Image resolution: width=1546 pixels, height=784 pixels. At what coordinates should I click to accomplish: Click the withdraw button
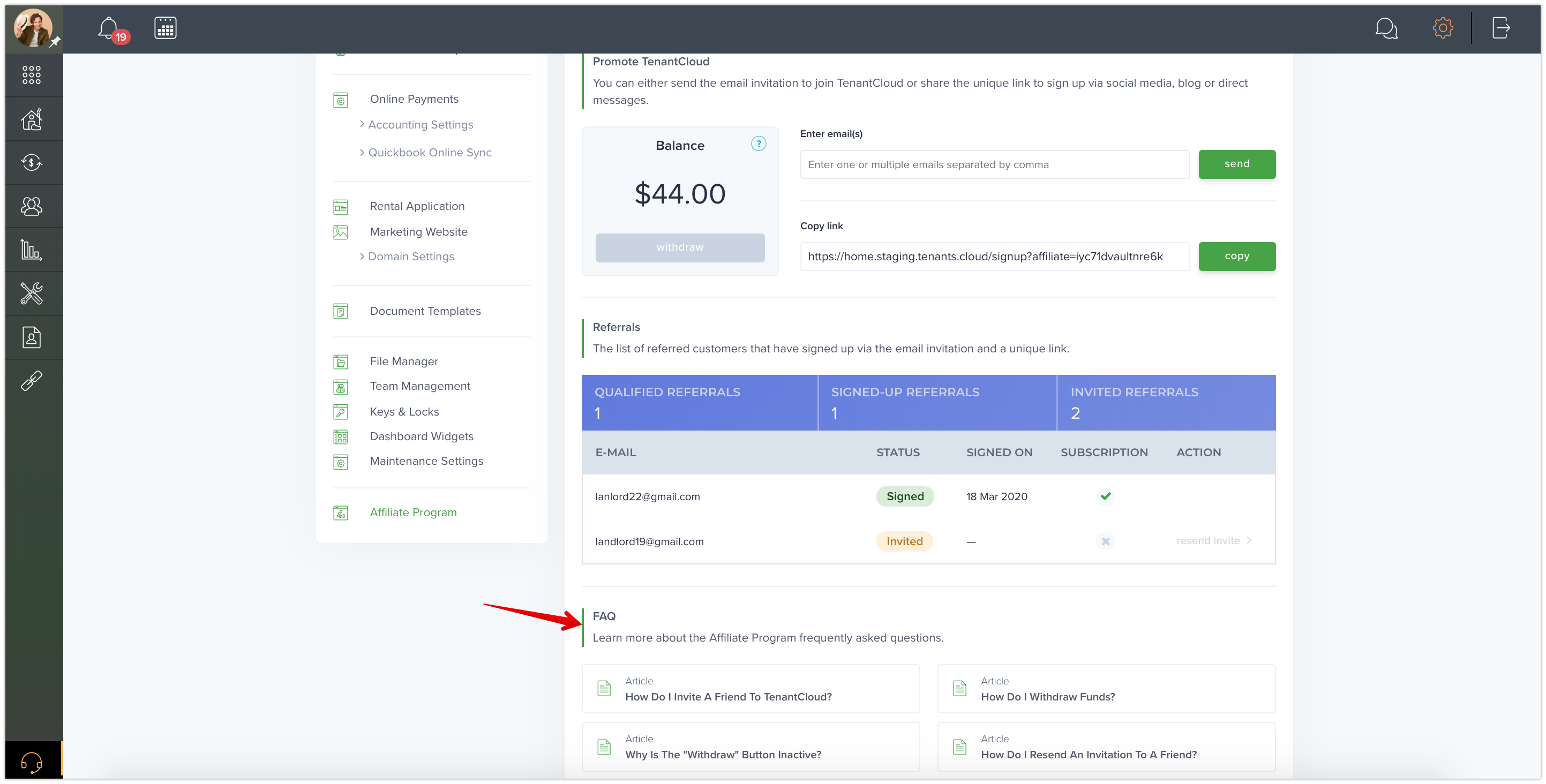pyautogui.click(x=679, y=247)
